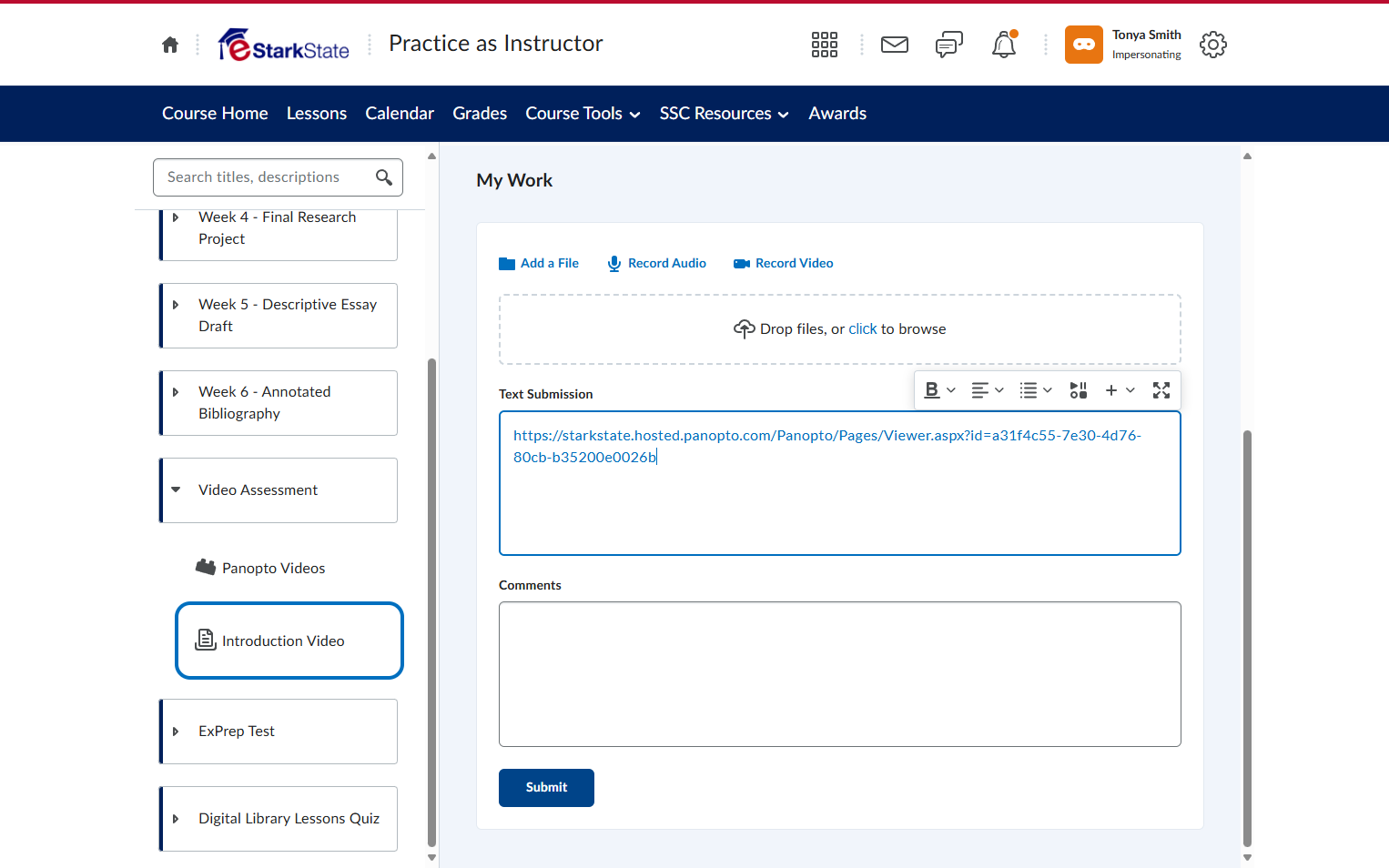Open update alerts bell icon
This screenshot has width=1389, height=868.
pos(1004,45)
